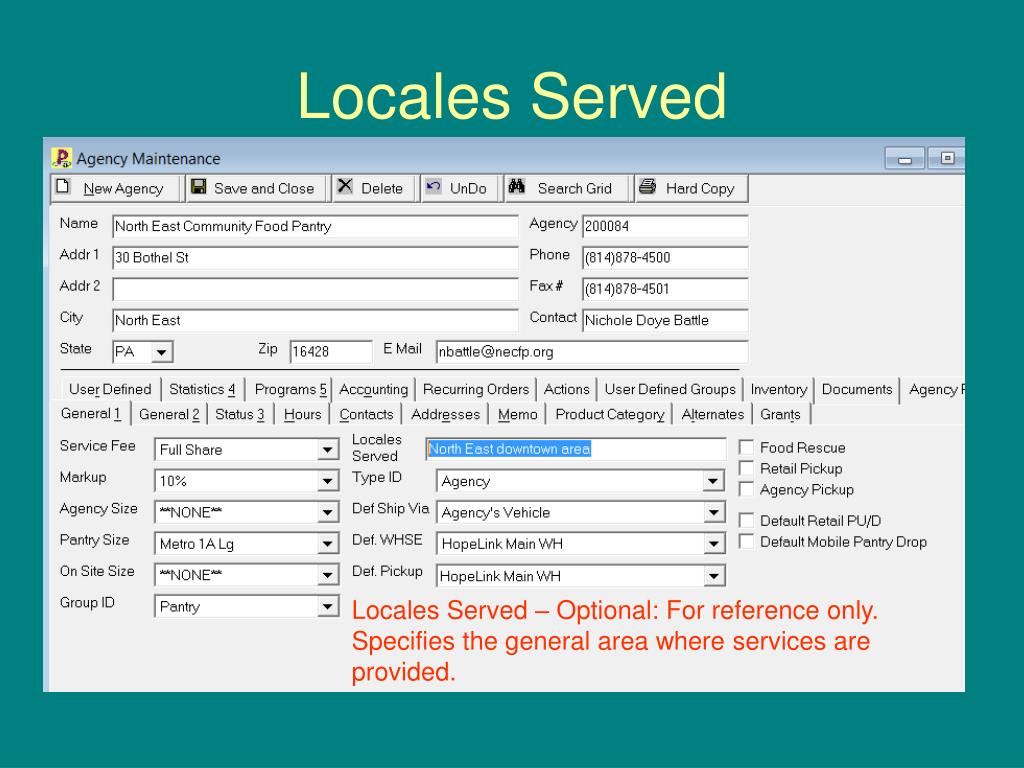1024x768 pixels.
Task: Switch to the Actions tab
Action: [566, 389]
